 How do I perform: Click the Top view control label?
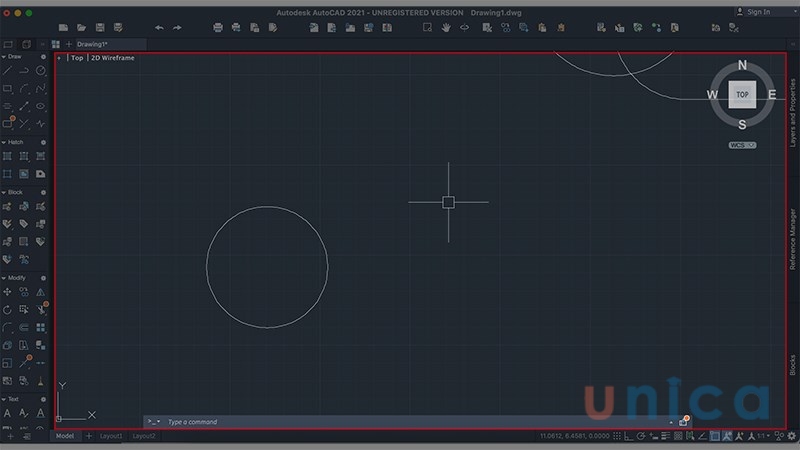[x=77, y=58]
